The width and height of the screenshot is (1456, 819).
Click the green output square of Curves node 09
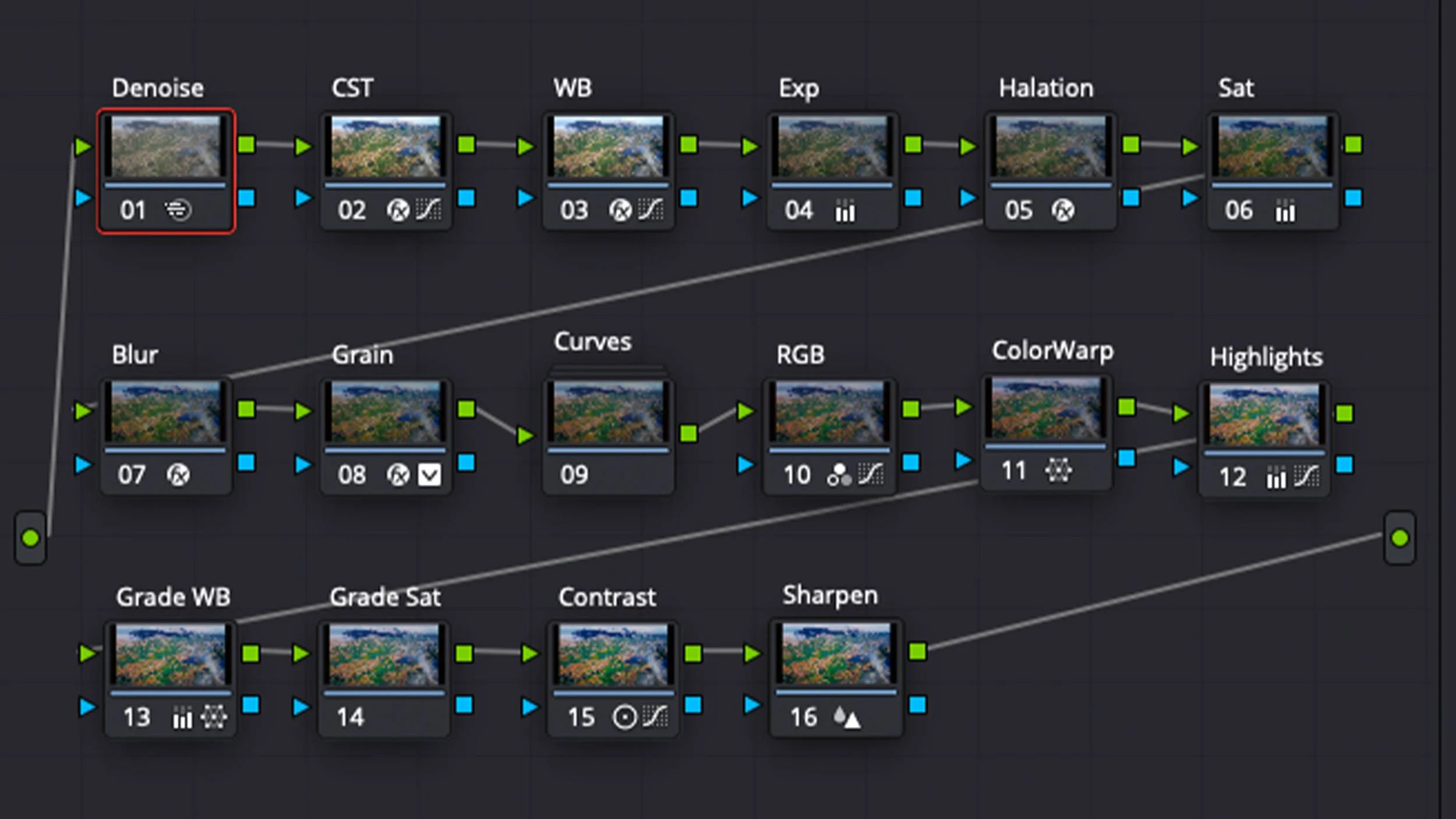click(x=688, y=433)
